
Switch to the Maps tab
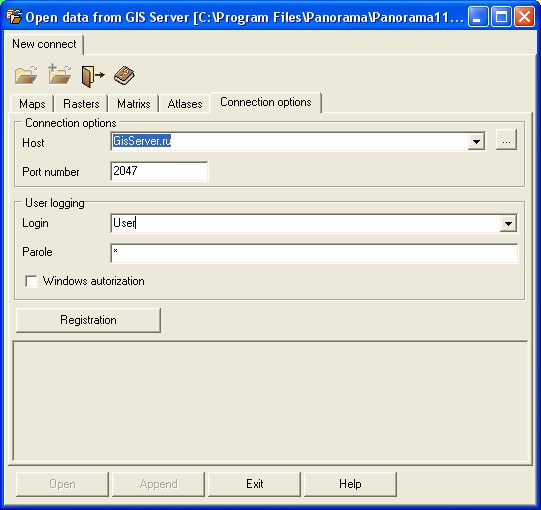click(32, 104)
